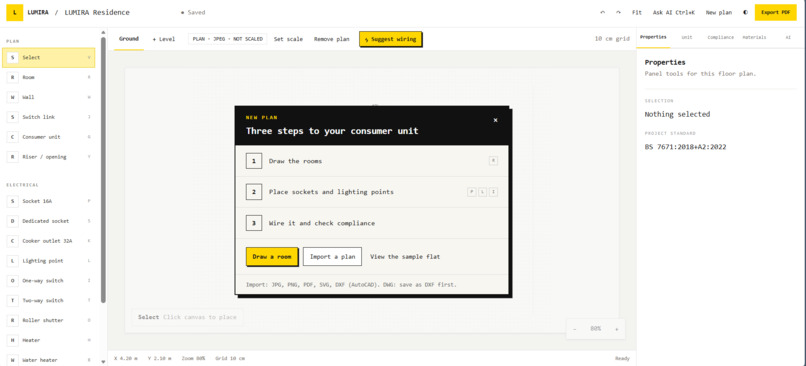Image resolution: width=806 pixels, height=366 pixels.
Task: Select the Select tool in sidebar
Action: point(49,58)
